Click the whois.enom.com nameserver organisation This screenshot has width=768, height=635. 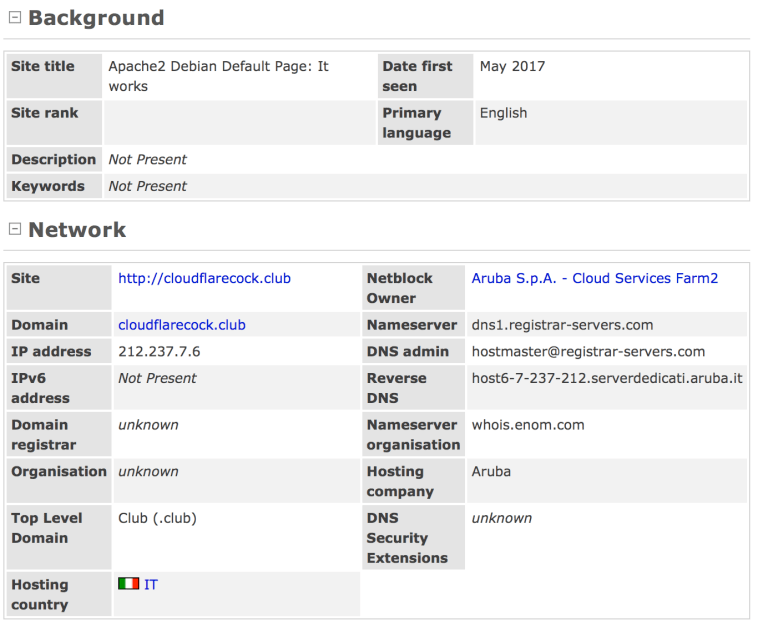[x=528, y=425]
